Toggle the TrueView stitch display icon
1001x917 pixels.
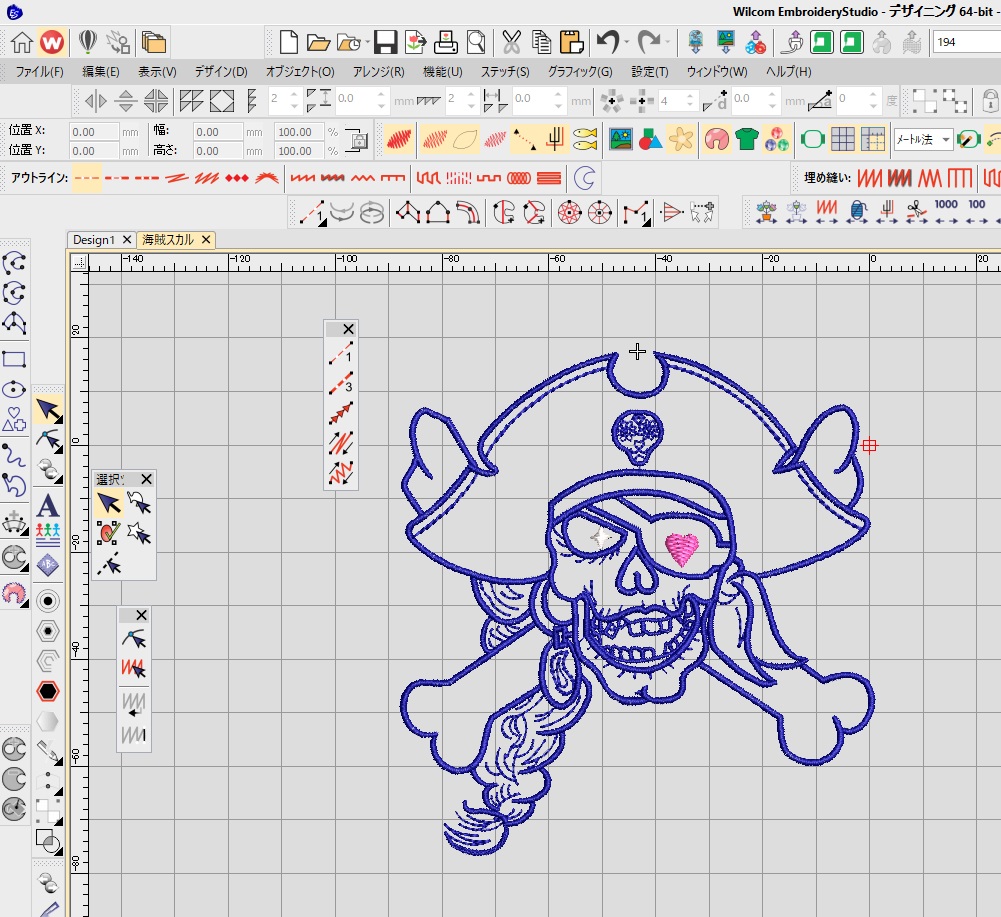click(x=399, y=139)
